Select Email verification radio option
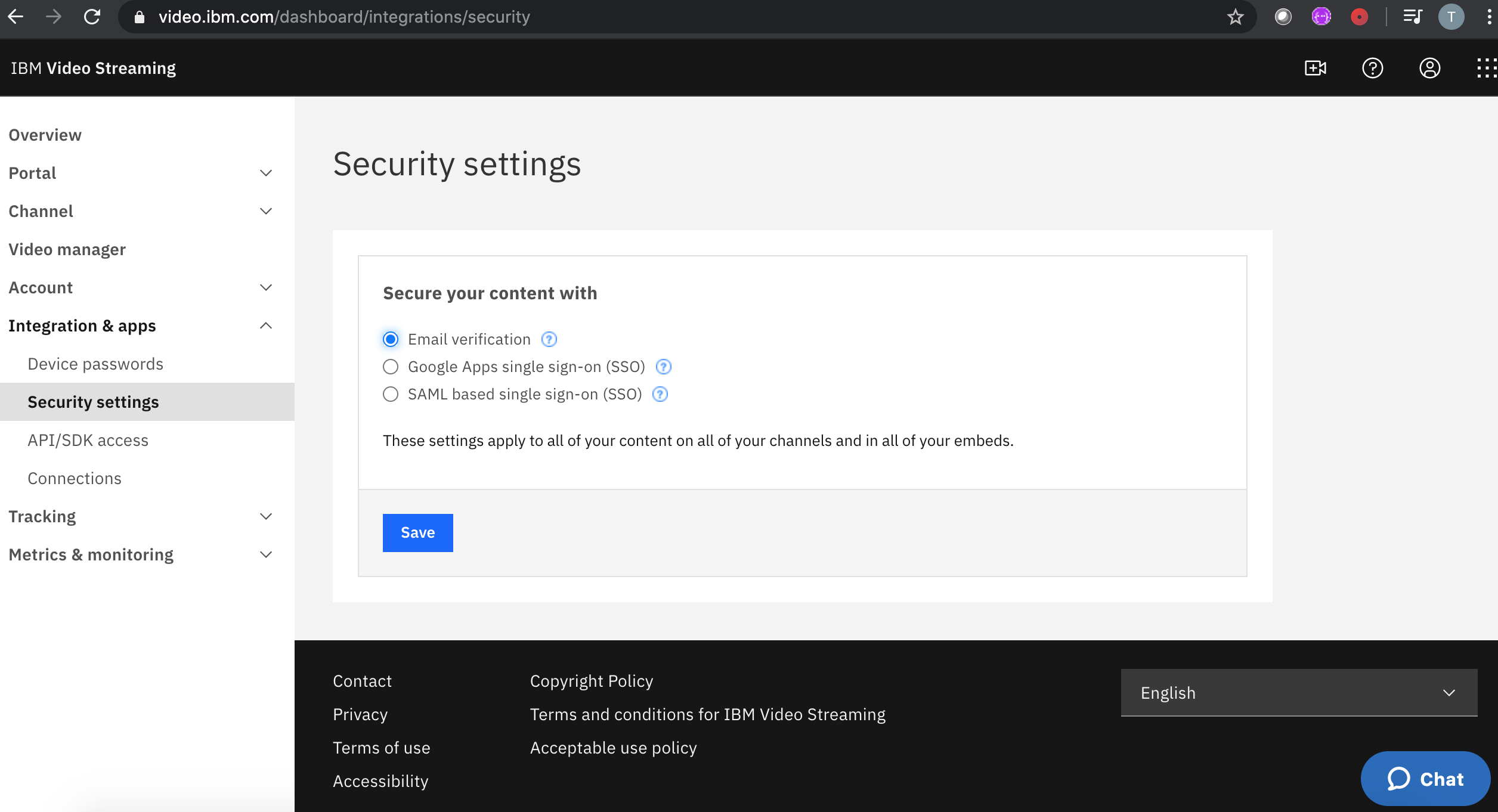 (x=391, y=339)
